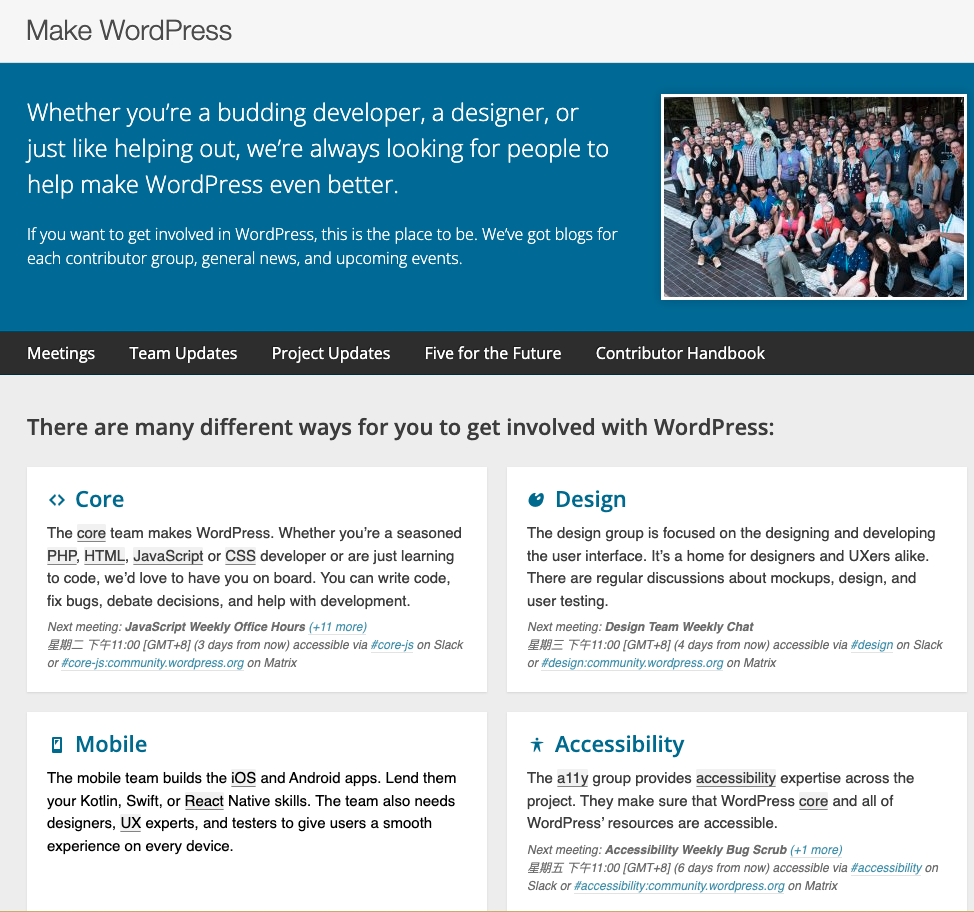Open #accessibility:community.wordpress.org Matrix link
The width and height of the screenshot is (974, 912).
[679, 886]
